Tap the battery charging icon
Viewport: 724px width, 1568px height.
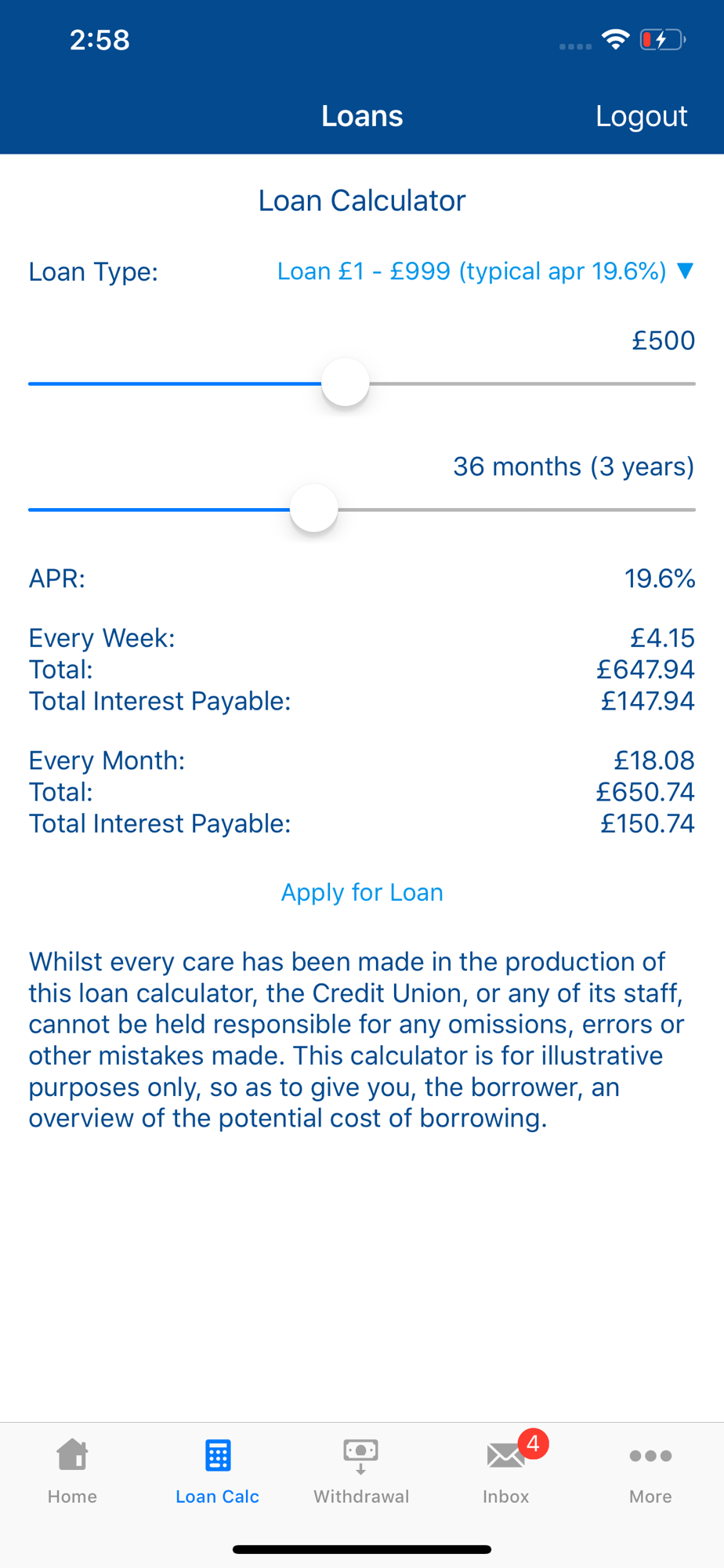click(663, 39)
